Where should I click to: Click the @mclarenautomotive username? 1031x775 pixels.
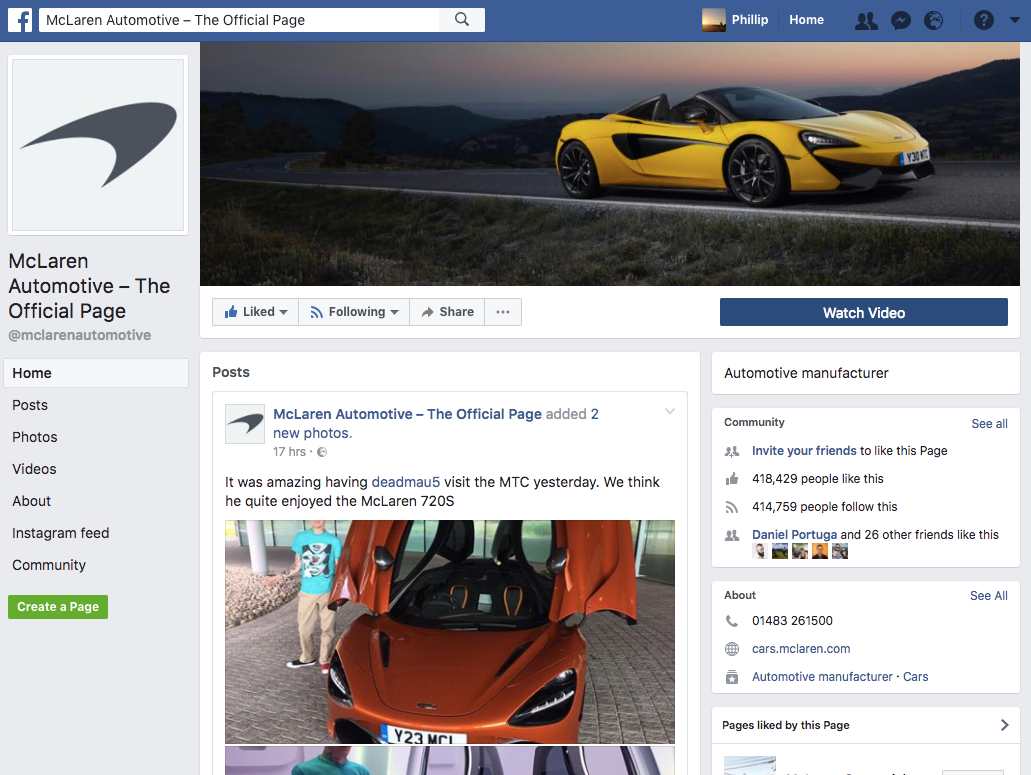(80, 335)
